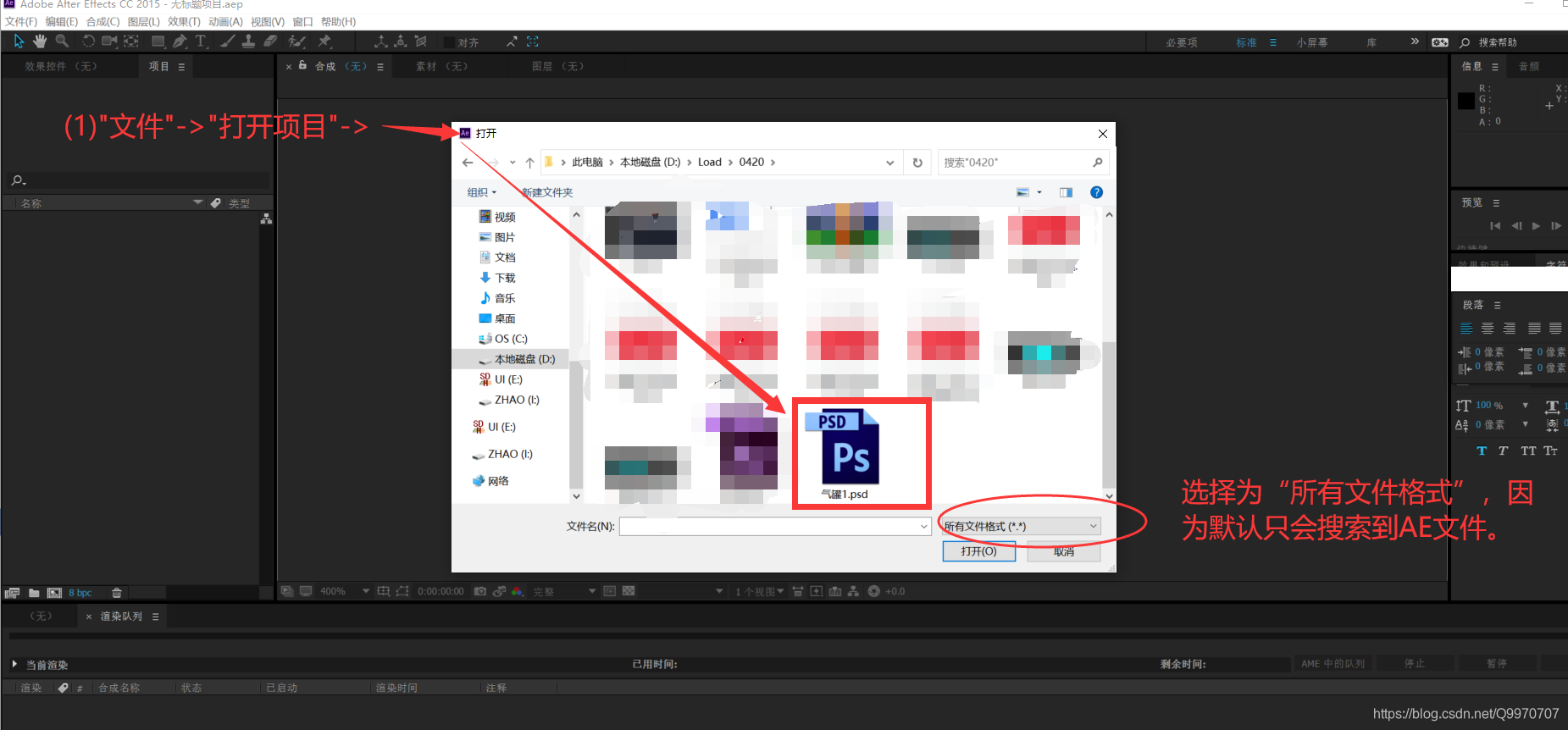The width and height of the screenshot is (1568, 730).
Task: Click the View Axis Mode icon
Action: 421,41
